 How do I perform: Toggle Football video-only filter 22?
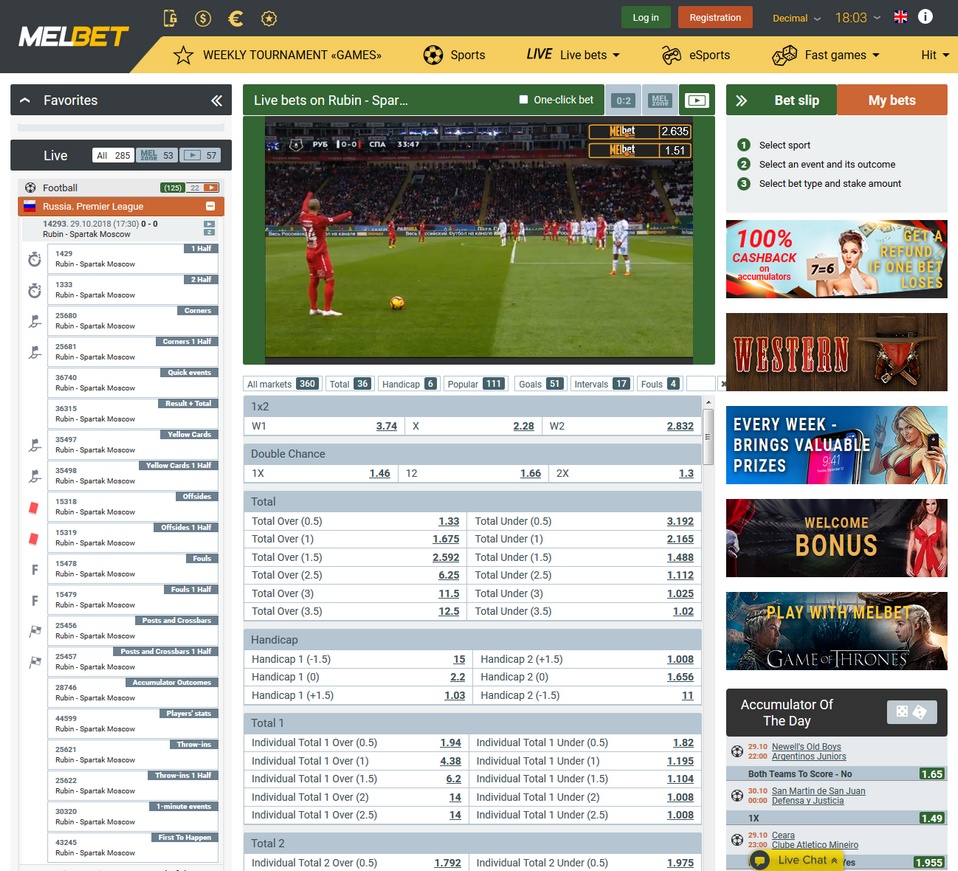point(202,188)
